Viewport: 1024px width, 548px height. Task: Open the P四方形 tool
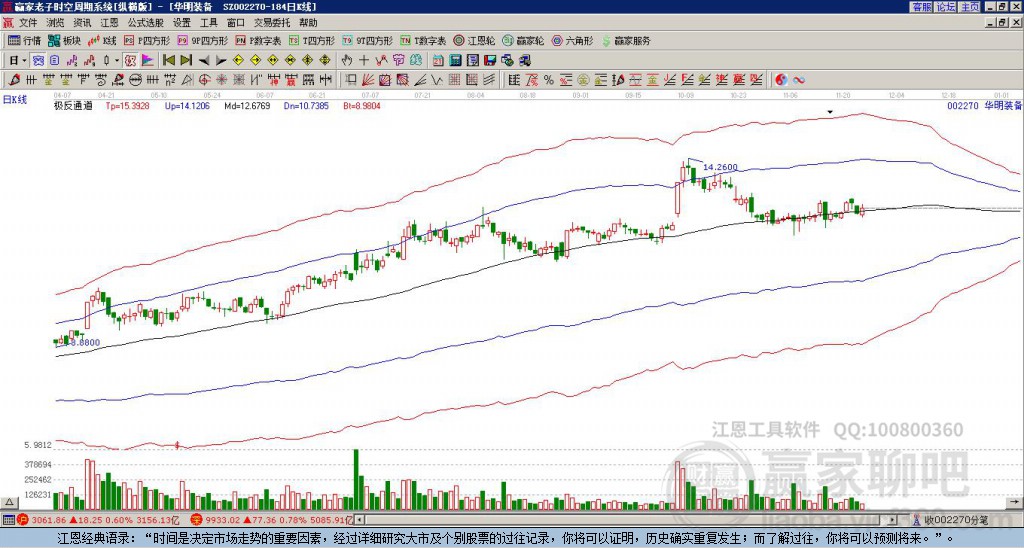(x=147, y=40)
